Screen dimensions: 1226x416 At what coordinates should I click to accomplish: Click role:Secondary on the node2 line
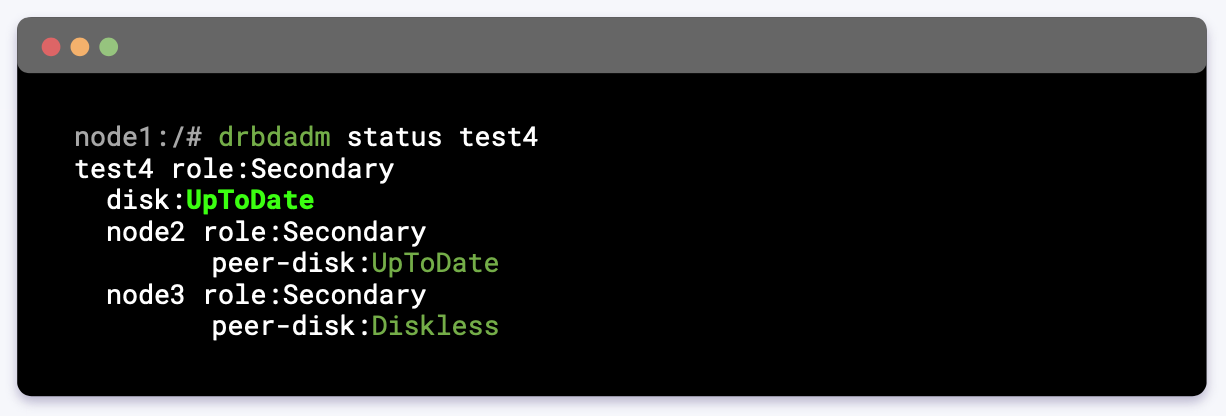point(314,233)
